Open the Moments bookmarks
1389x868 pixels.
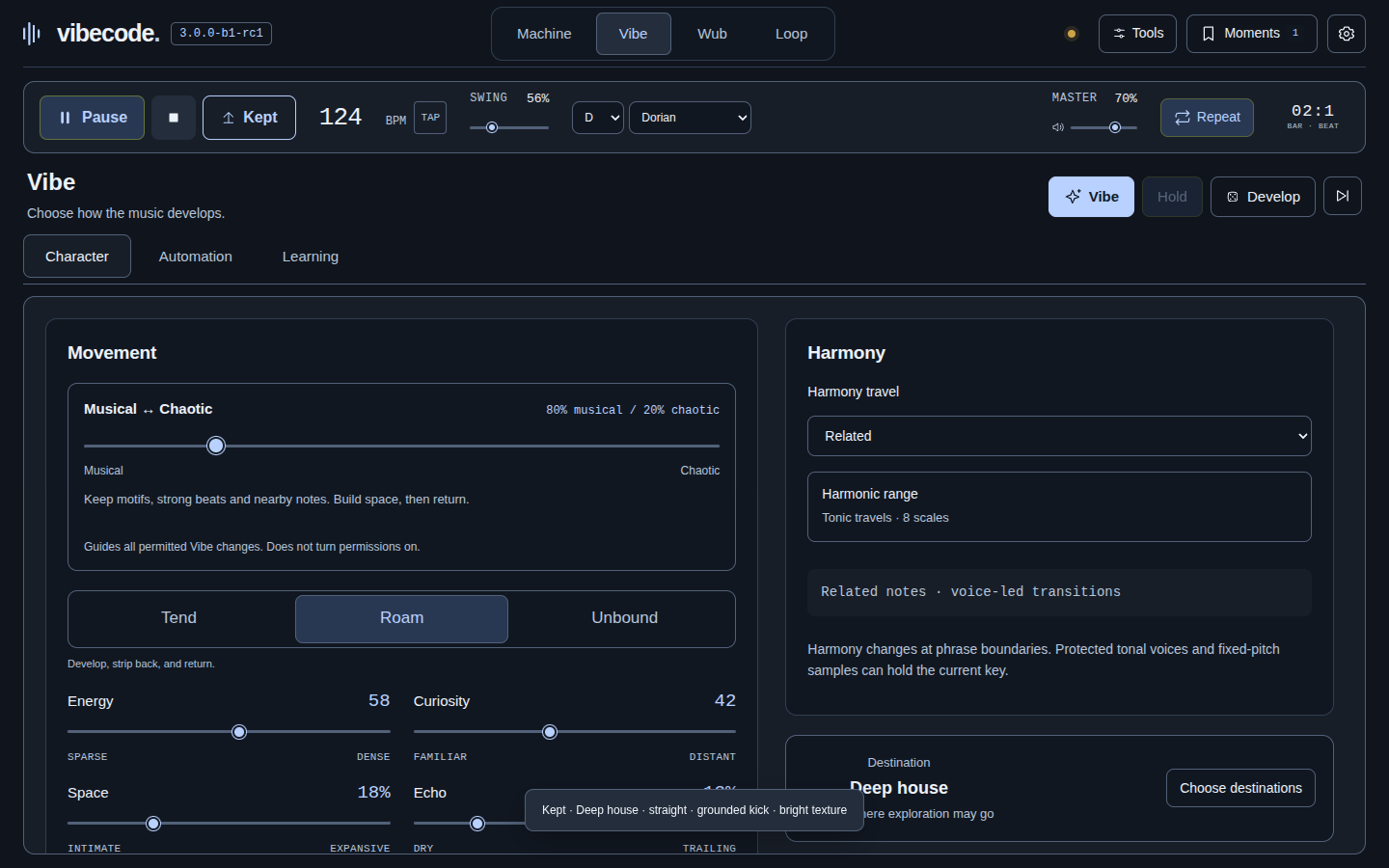pyautogui.click(x=1251, y=34)
